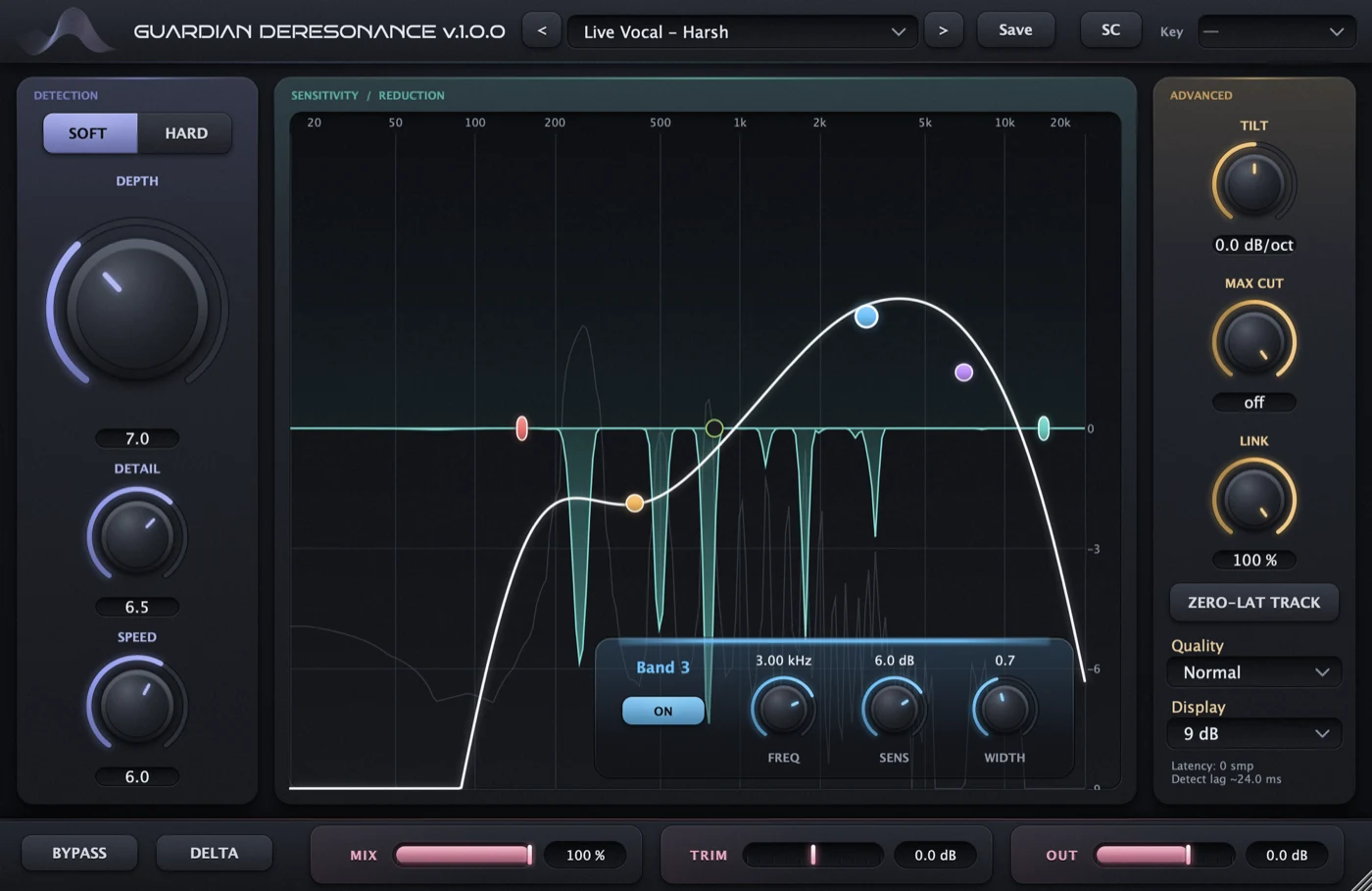
Task: Open the preset dropdown Live Vocal - Harsh
Action: [x=742, y=31]
